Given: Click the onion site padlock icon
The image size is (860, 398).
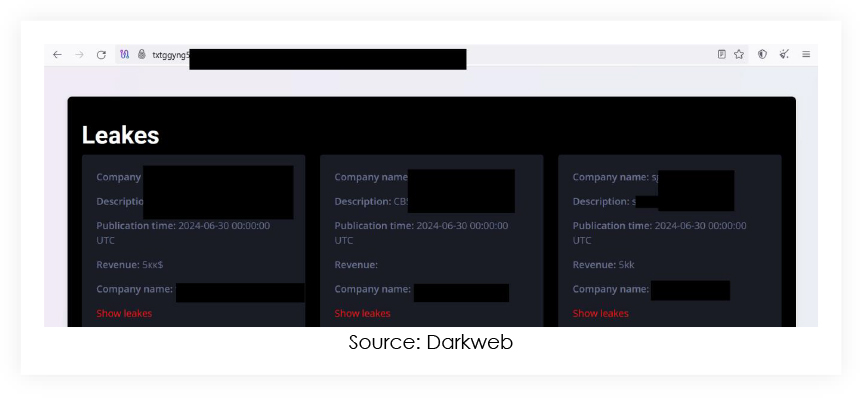Looking at the screenshot, I should coord(142,54).
